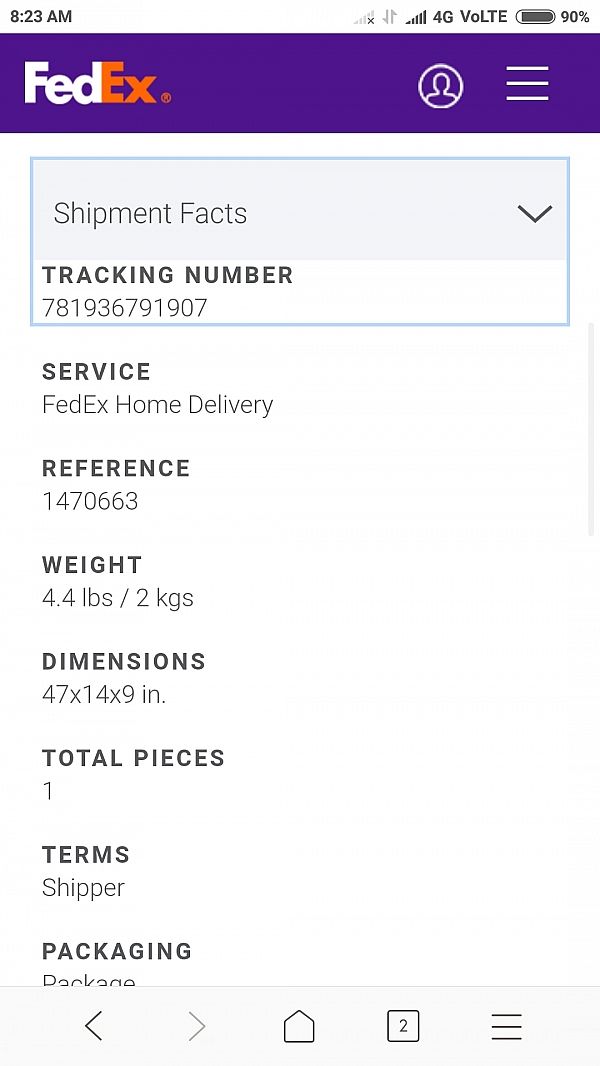Tap the 4G VoLTE signal indicator

[x=470, y=17]
